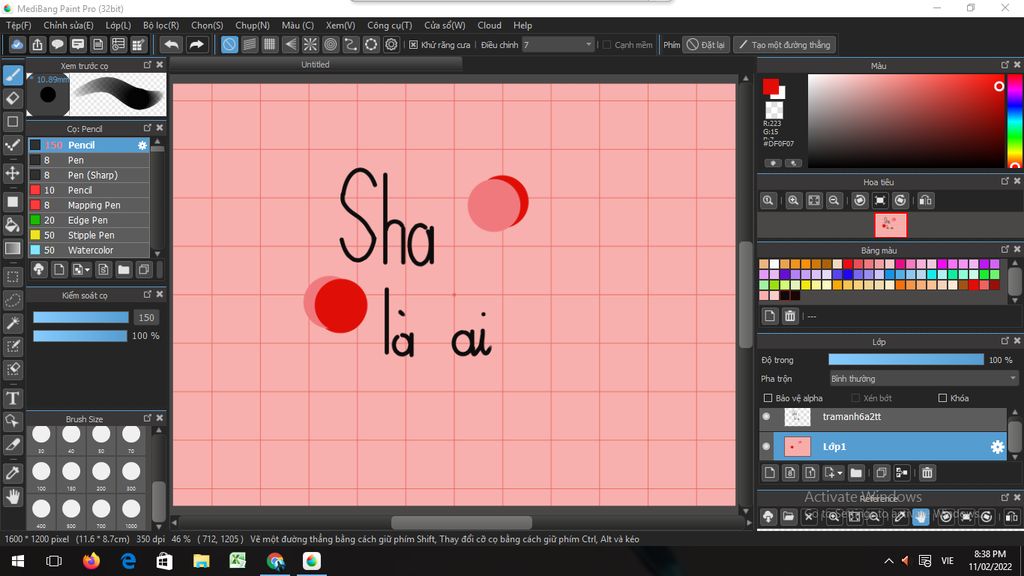Enable Bảo vệ alpha checkbox

768,398
